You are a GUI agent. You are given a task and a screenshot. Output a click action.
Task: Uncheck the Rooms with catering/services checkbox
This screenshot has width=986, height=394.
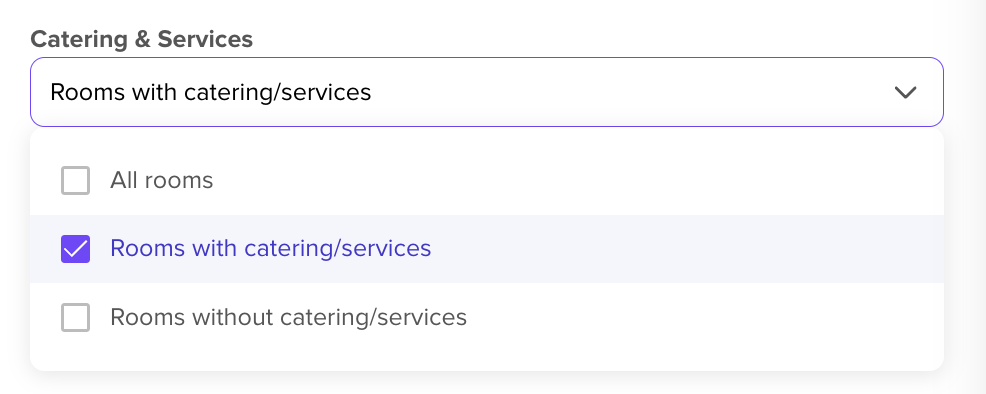pos(75,249)
